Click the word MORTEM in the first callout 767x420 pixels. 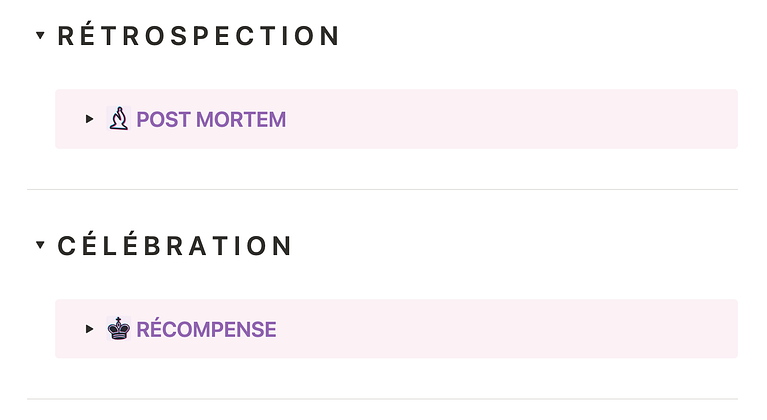click(241, 119)
